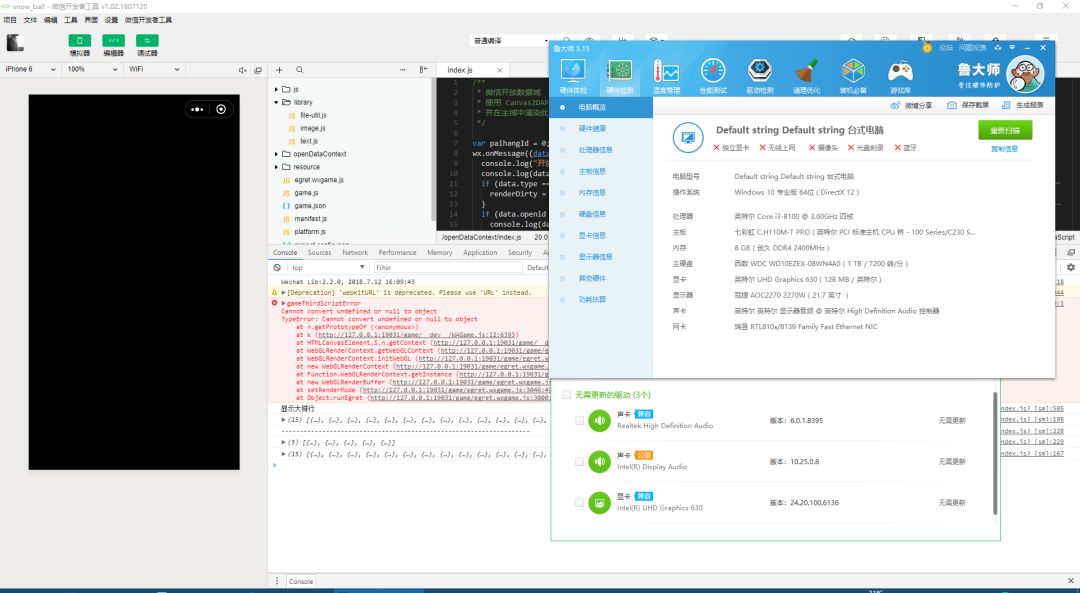
Task: Click the bottom drawer kebab menu icon
Action: click(277, 581)
